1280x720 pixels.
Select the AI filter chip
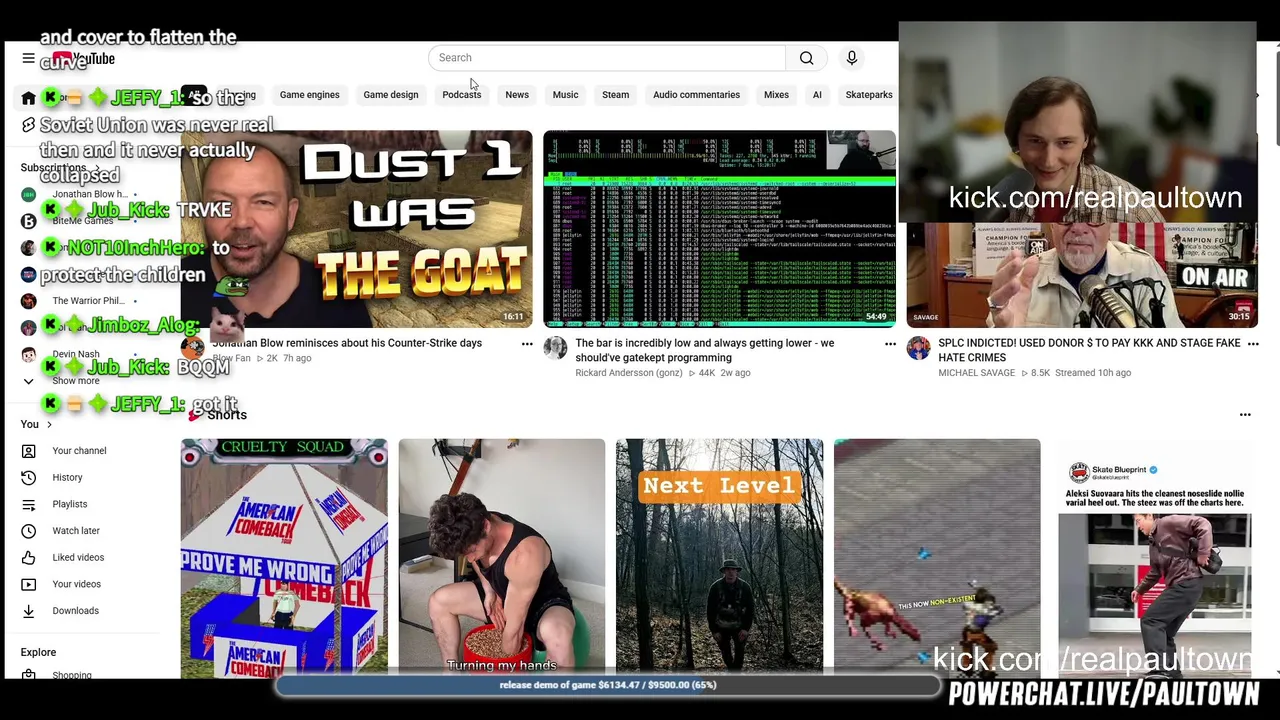tap(817, 95)
